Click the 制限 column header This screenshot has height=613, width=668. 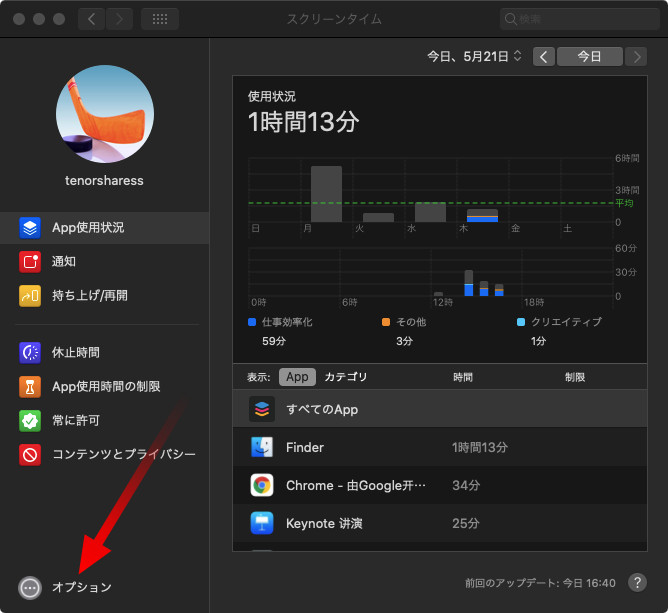[x=575, y=377]
